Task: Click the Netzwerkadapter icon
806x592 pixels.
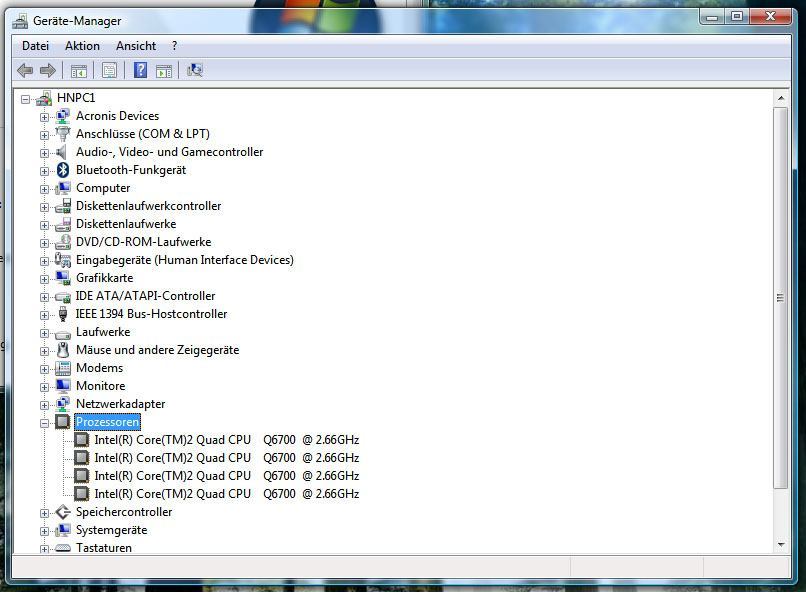Action: pyautogui.click(x=63, y=404)
